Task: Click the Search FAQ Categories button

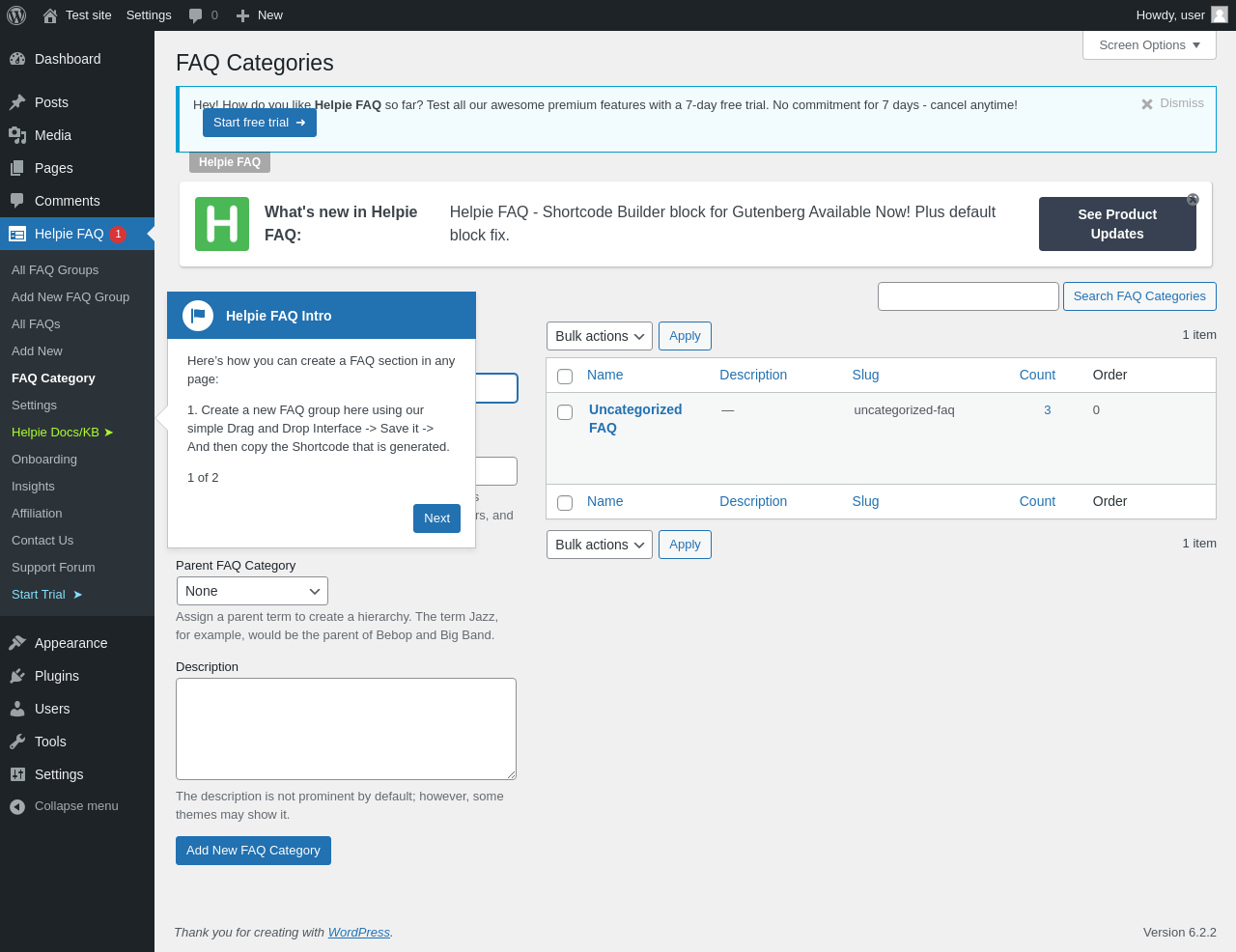Action: [1139, 296]
